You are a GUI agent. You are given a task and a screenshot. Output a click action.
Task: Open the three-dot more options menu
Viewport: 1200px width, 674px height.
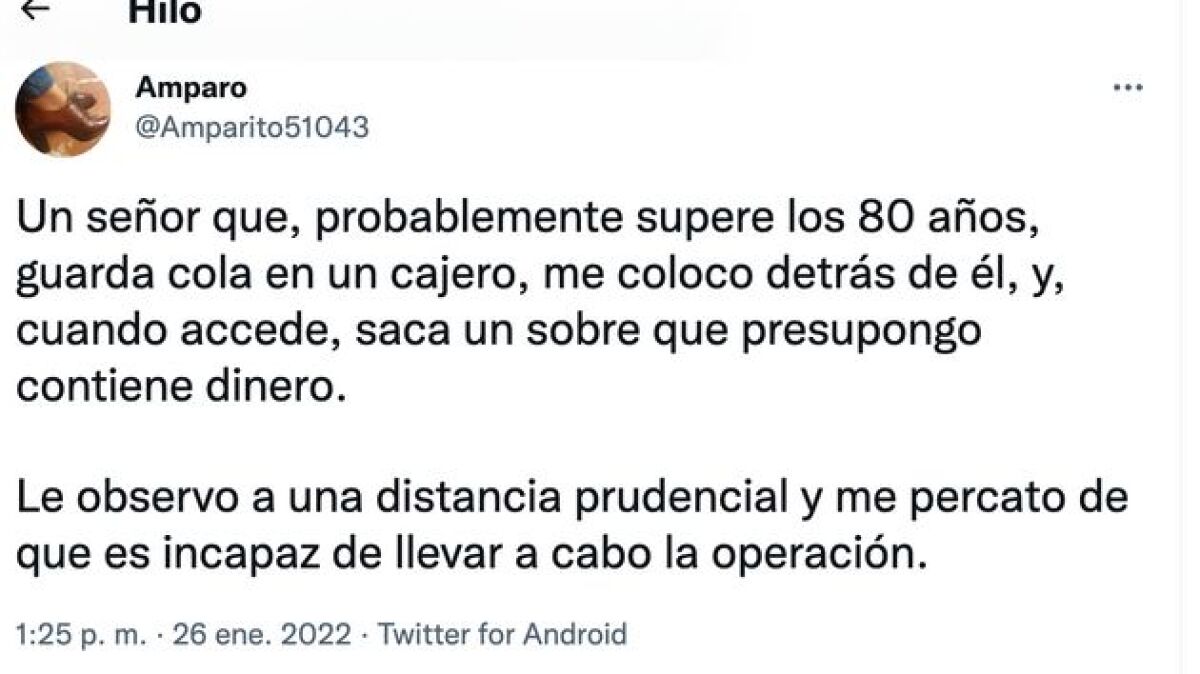[1128, 89]
